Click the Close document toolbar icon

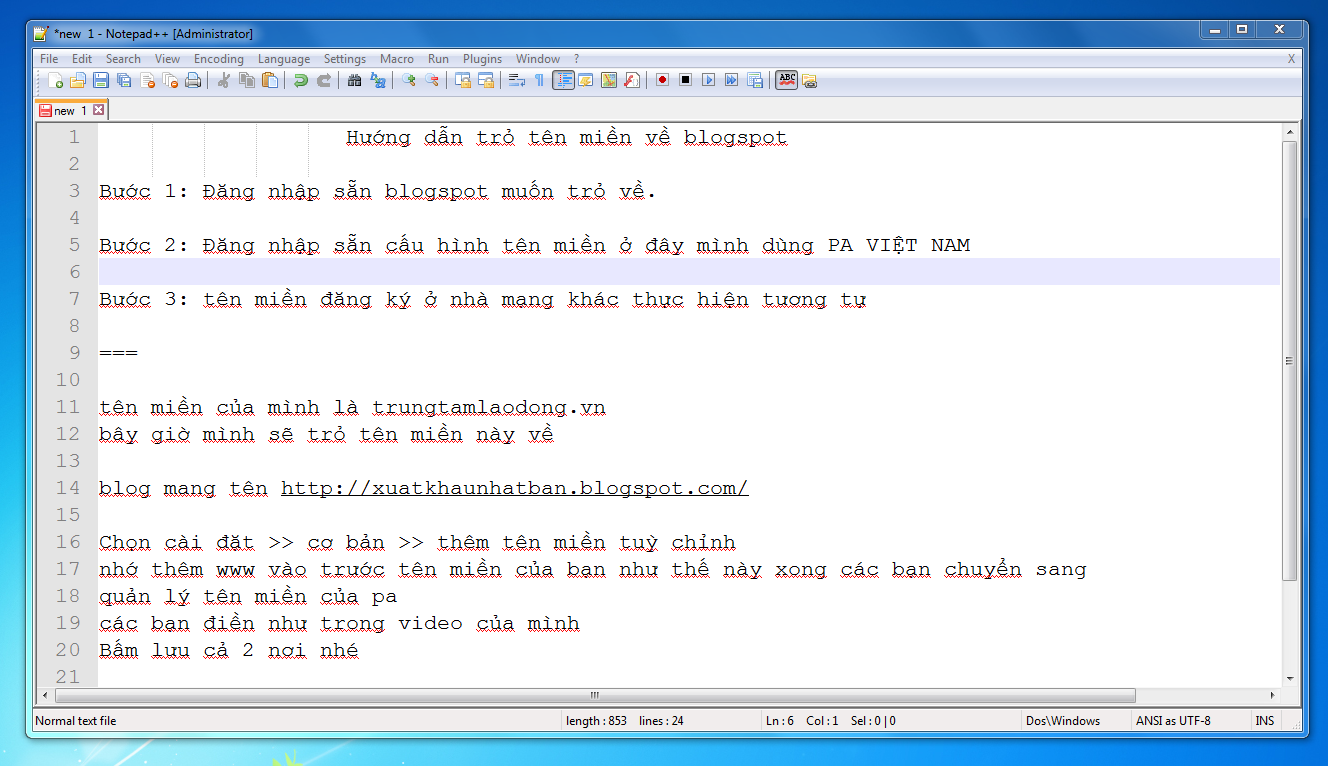(148, 80)
